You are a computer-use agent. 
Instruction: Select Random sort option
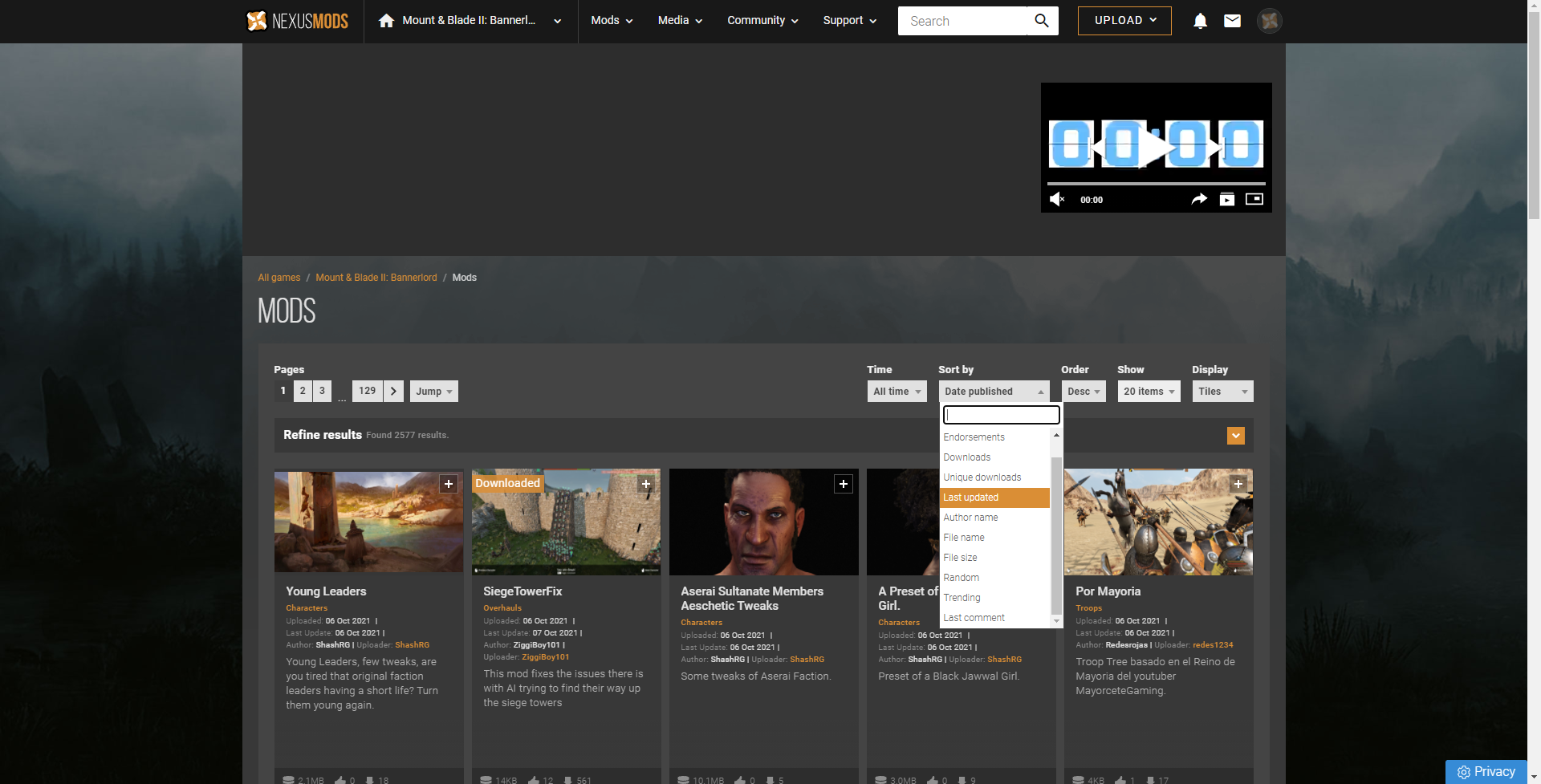pos(995,578)
